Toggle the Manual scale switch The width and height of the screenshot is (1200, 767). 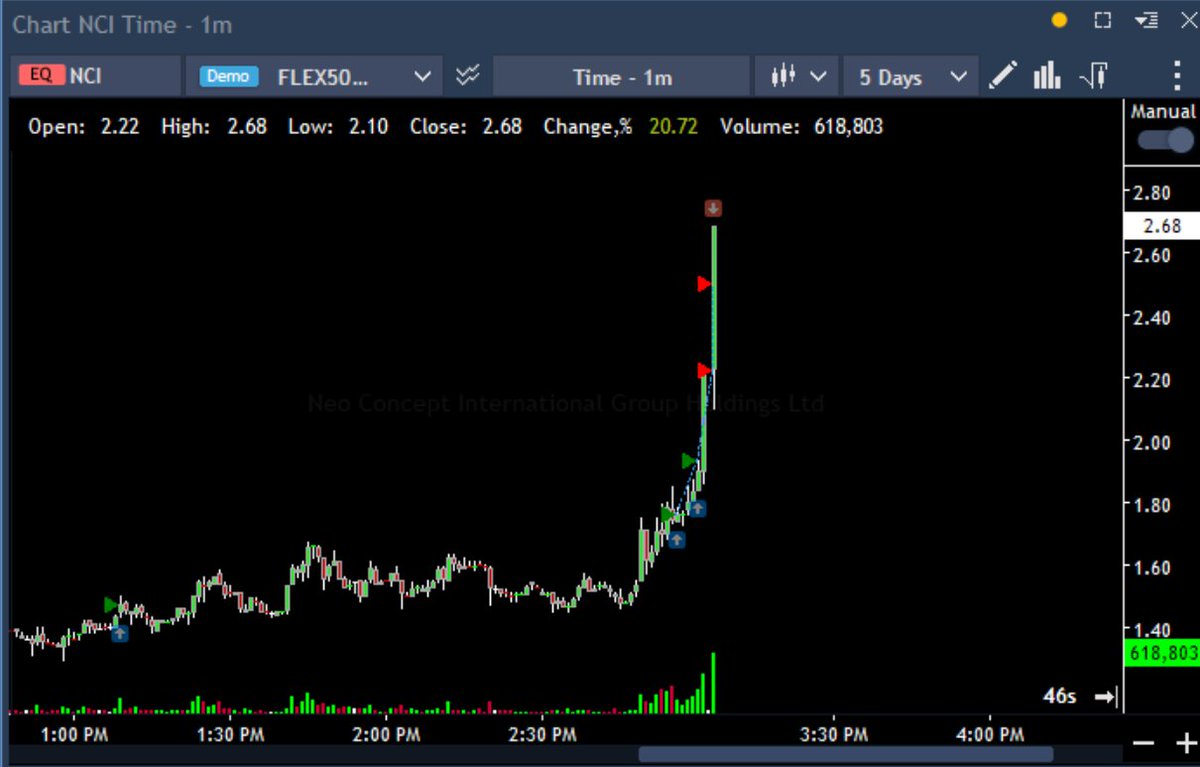(x=1165, y=140)
